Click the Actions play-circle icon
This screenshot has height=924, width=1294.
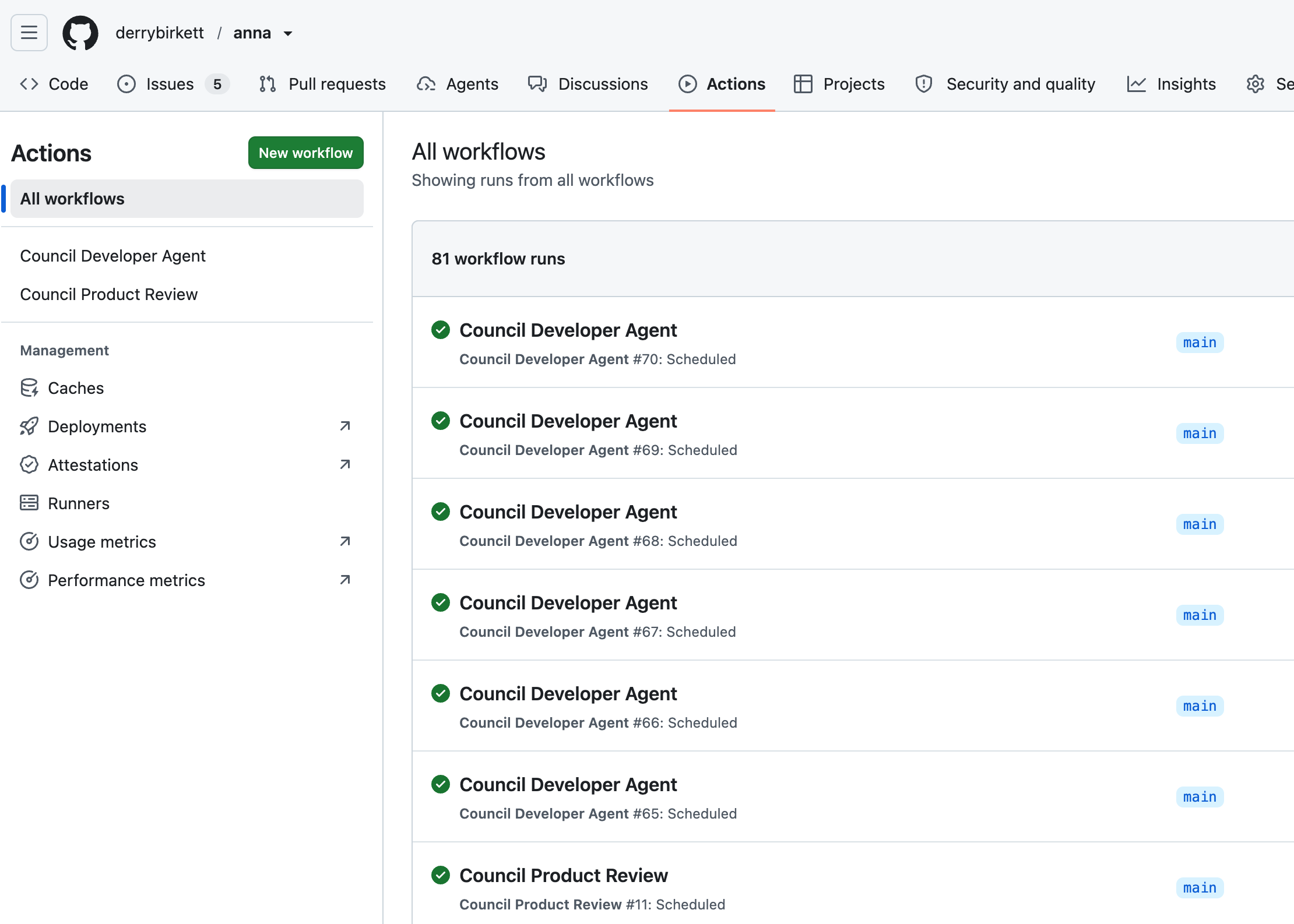[688, 84]
